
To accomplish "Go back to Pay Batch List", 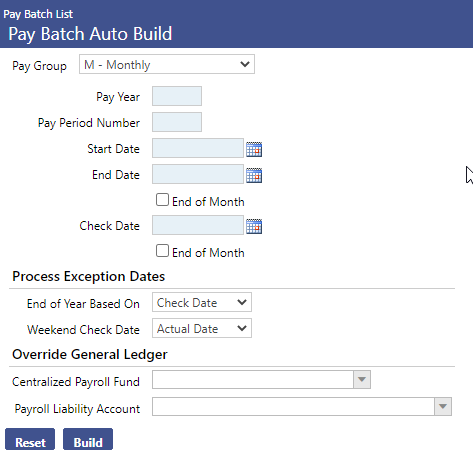I will 38,14.
